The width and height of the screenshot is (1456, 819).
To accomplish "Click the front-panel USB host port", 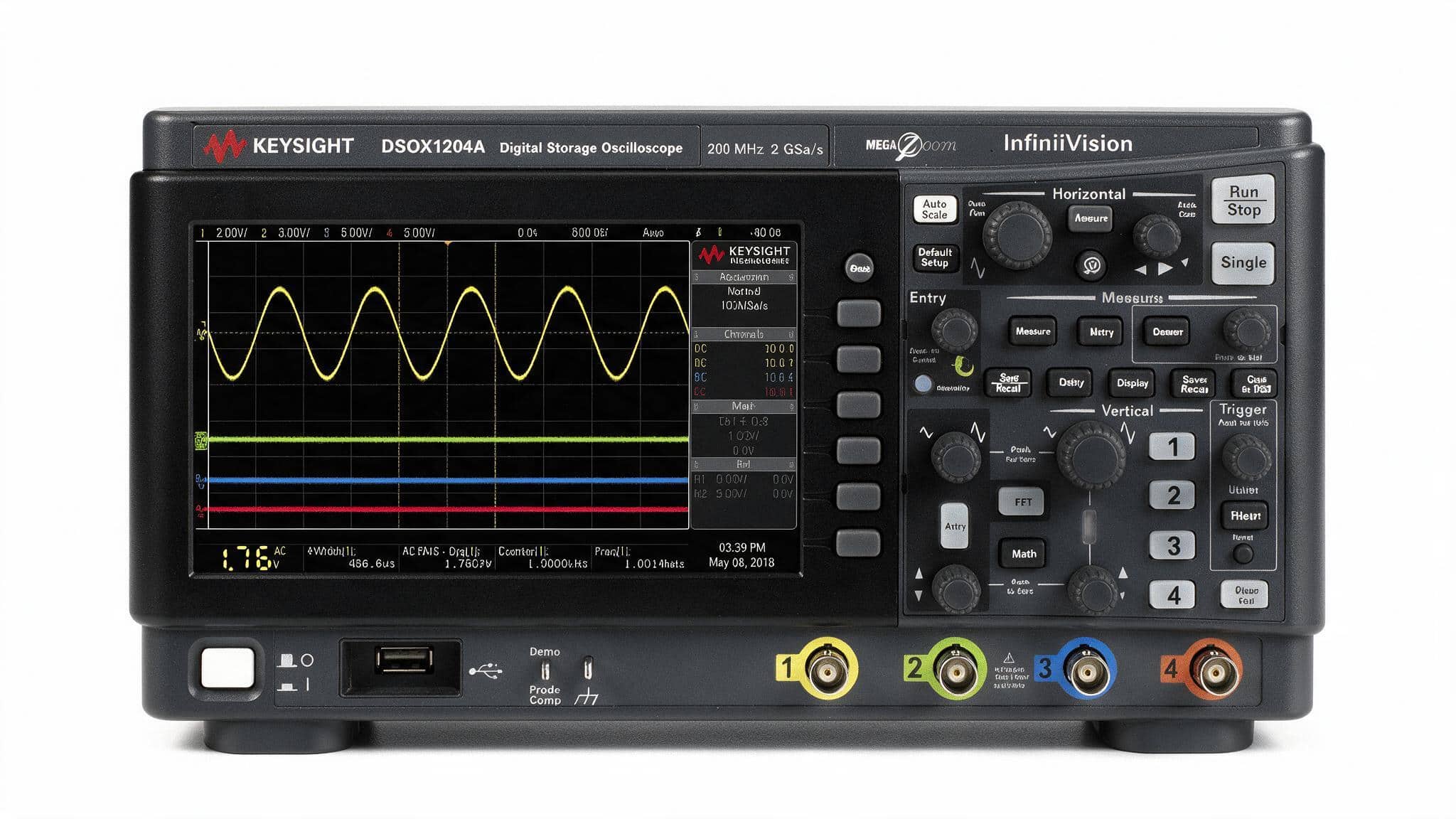I will point(404,660).
